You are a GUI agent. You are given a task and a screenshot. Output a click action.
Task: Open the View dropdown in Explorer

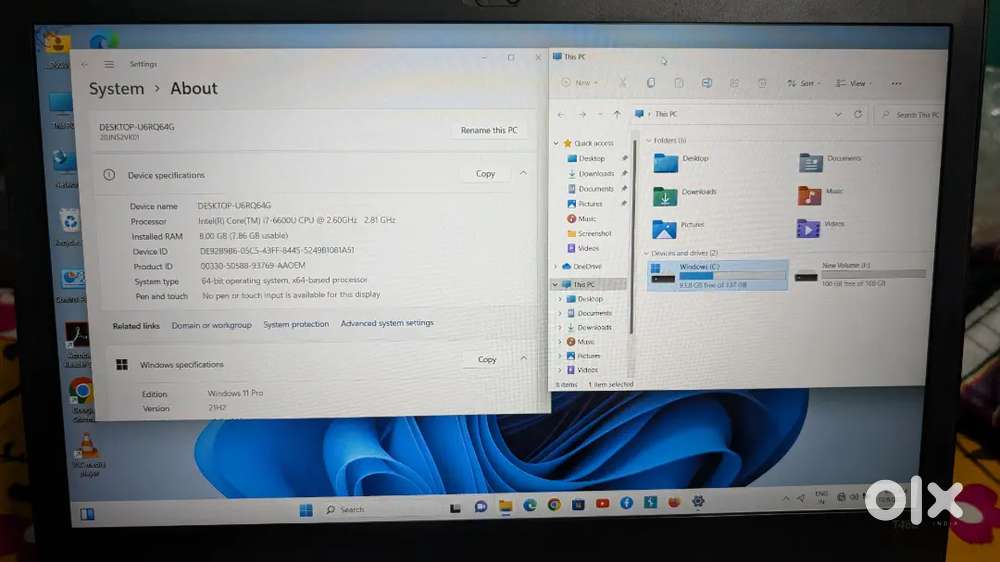855,84
